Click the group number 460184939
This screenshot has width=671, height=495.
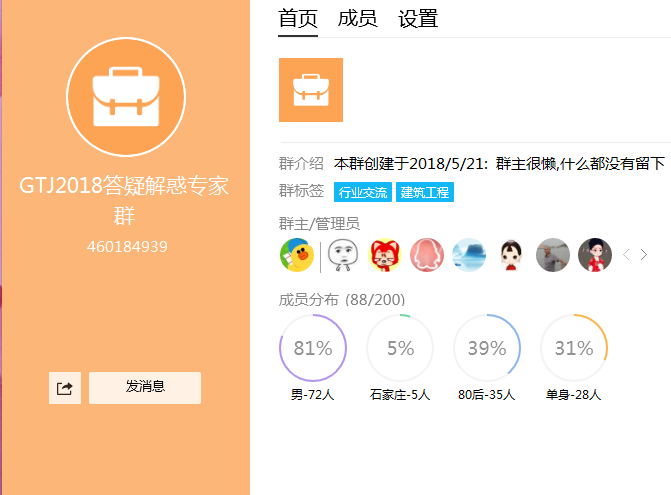pyautogui.click(x=127, y=247)
